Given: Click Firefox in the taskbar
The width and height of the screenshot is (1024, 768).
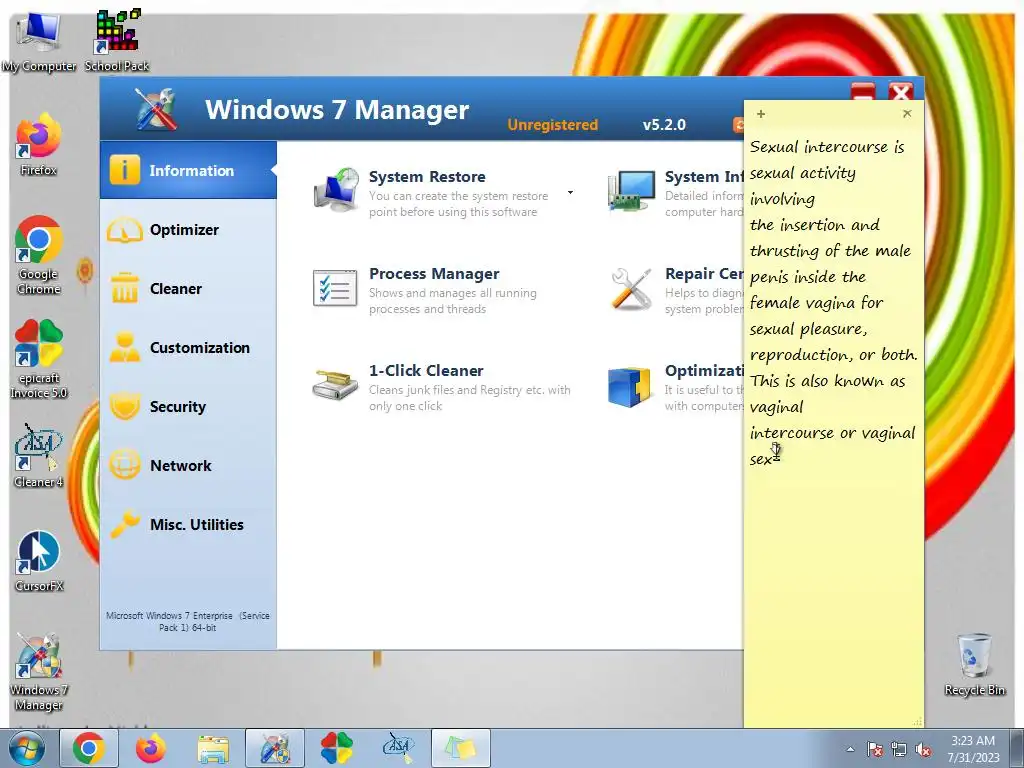Looking at the screenshot, I should point(151,748).
